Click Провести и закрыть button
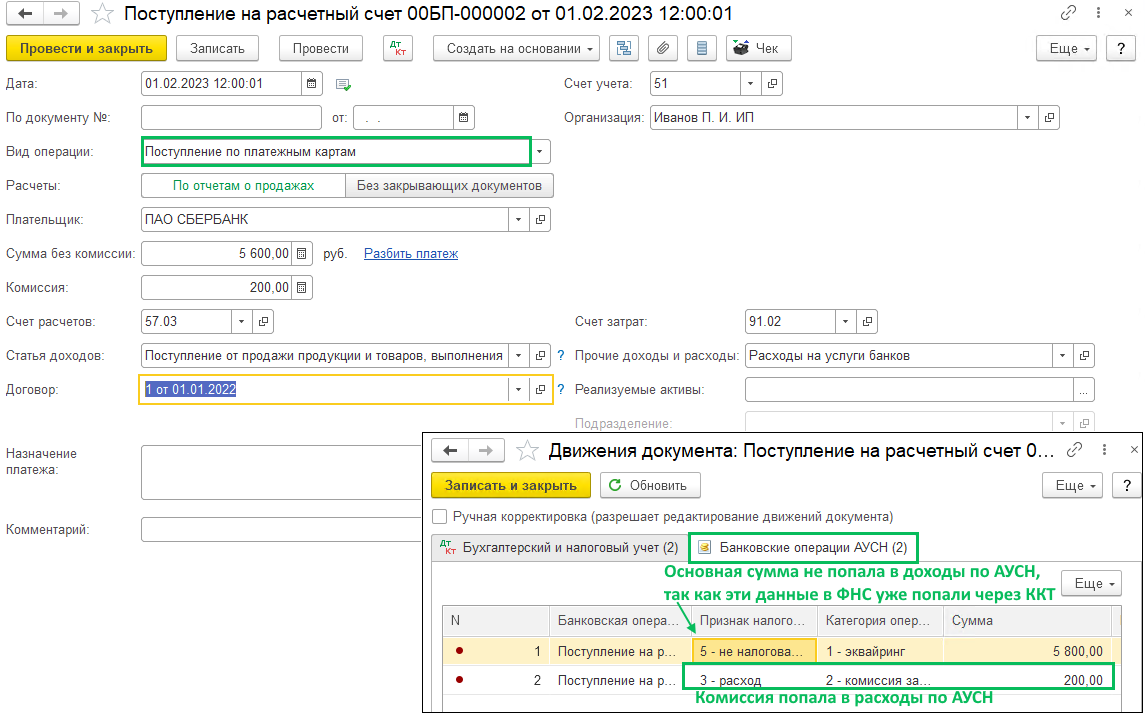 86,48
